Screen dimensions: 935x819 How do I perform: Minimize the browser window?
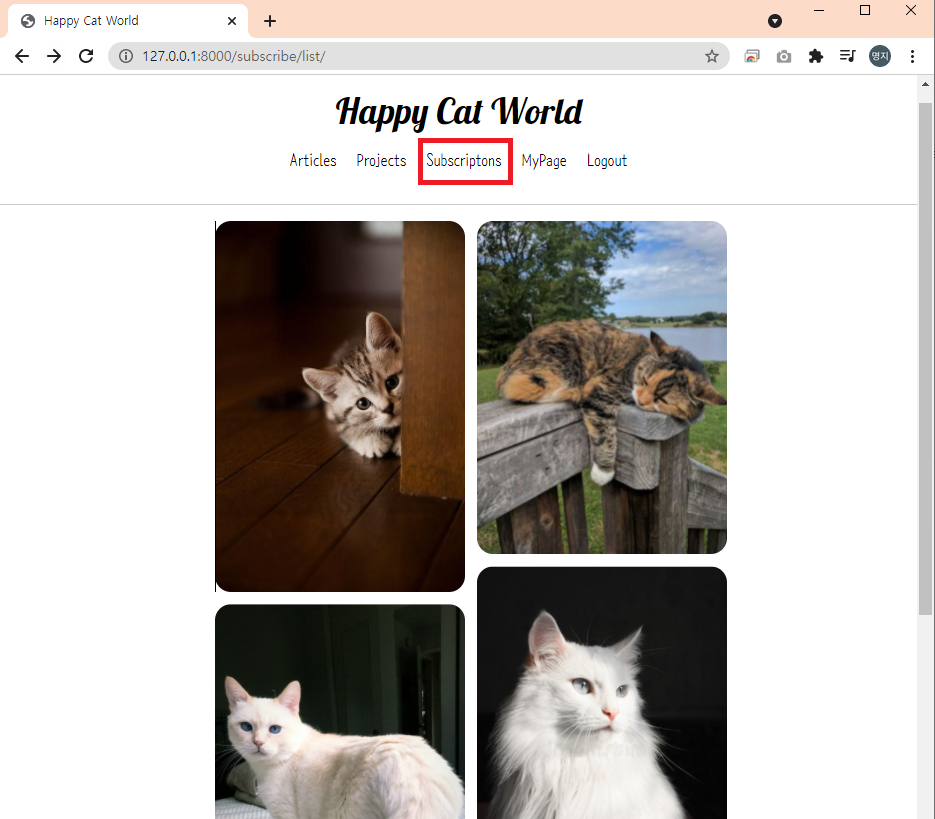tap(819, 10)
